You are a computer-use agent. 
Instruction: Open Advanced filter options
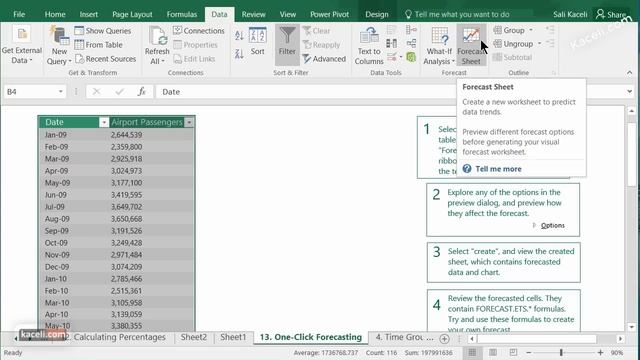pos(324,59)
